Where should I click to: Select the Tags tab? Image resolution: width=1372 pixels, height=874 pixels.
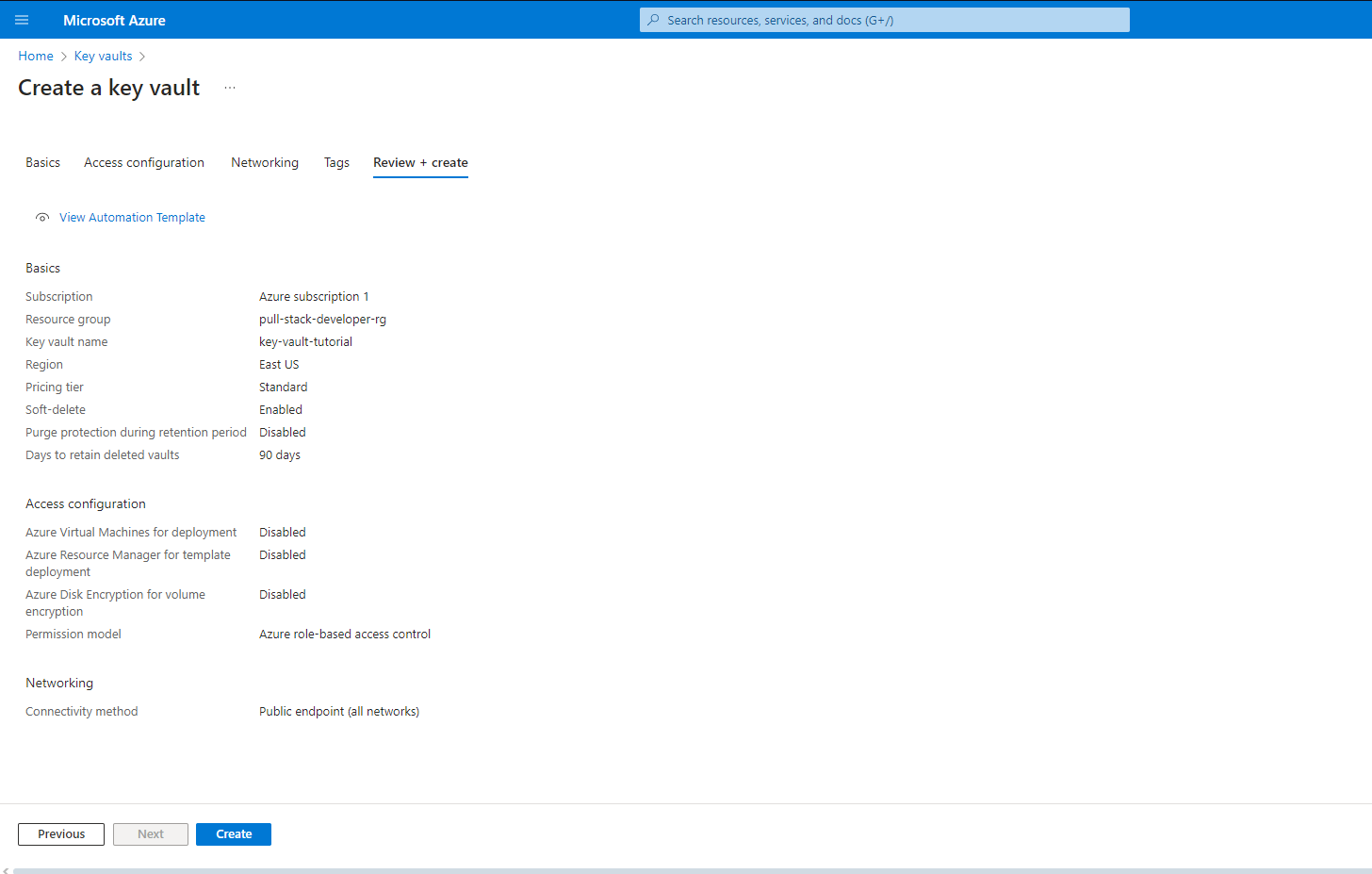336,163
